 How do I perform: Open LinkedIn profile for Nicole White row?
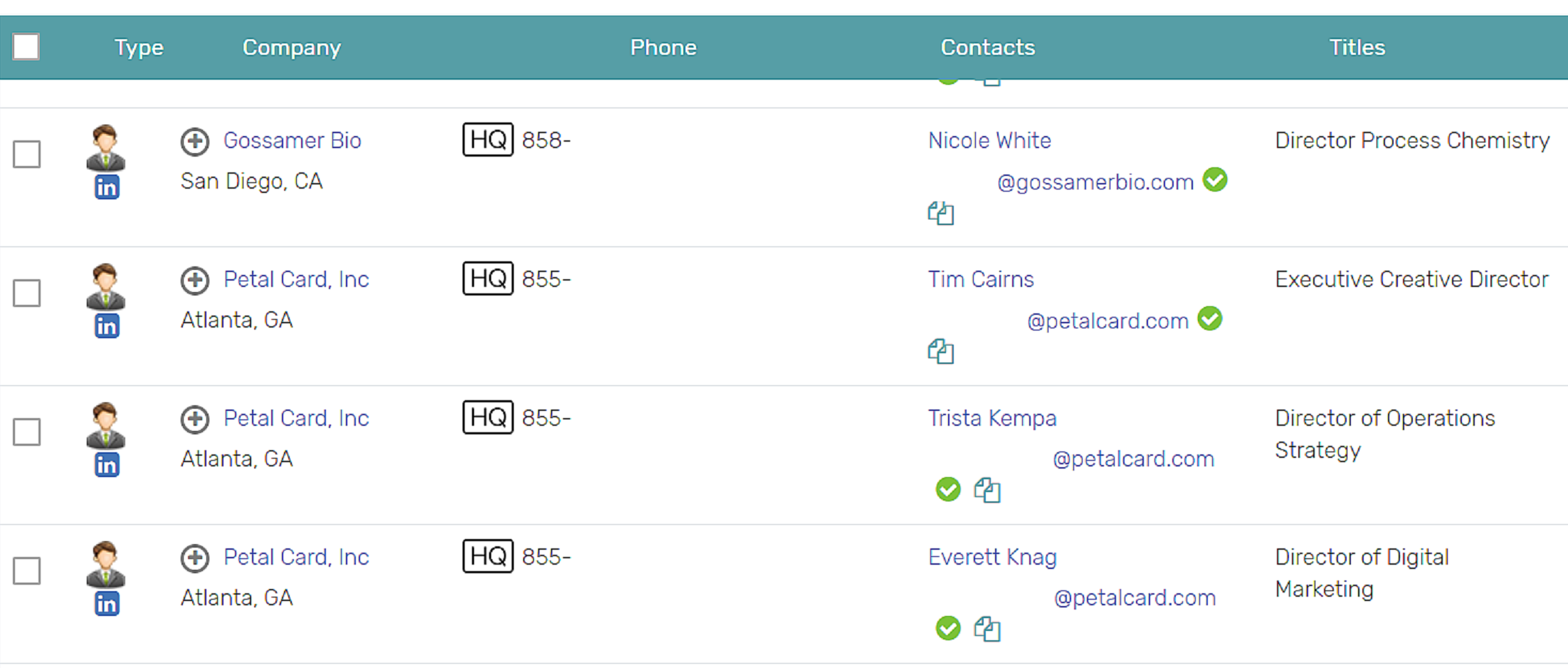click(107, 188)
